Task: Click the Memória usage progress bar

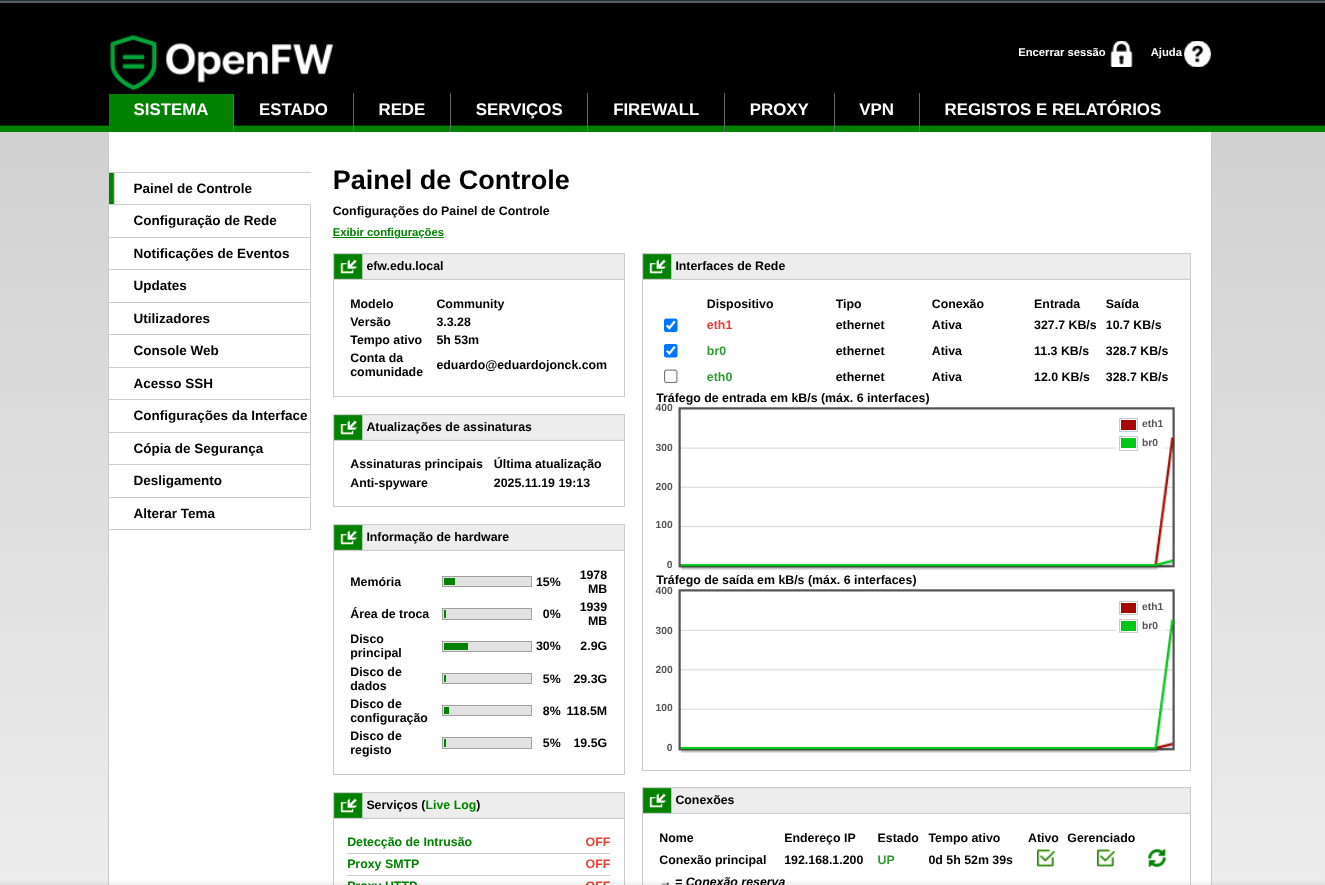Action: (x=487, y=581)
